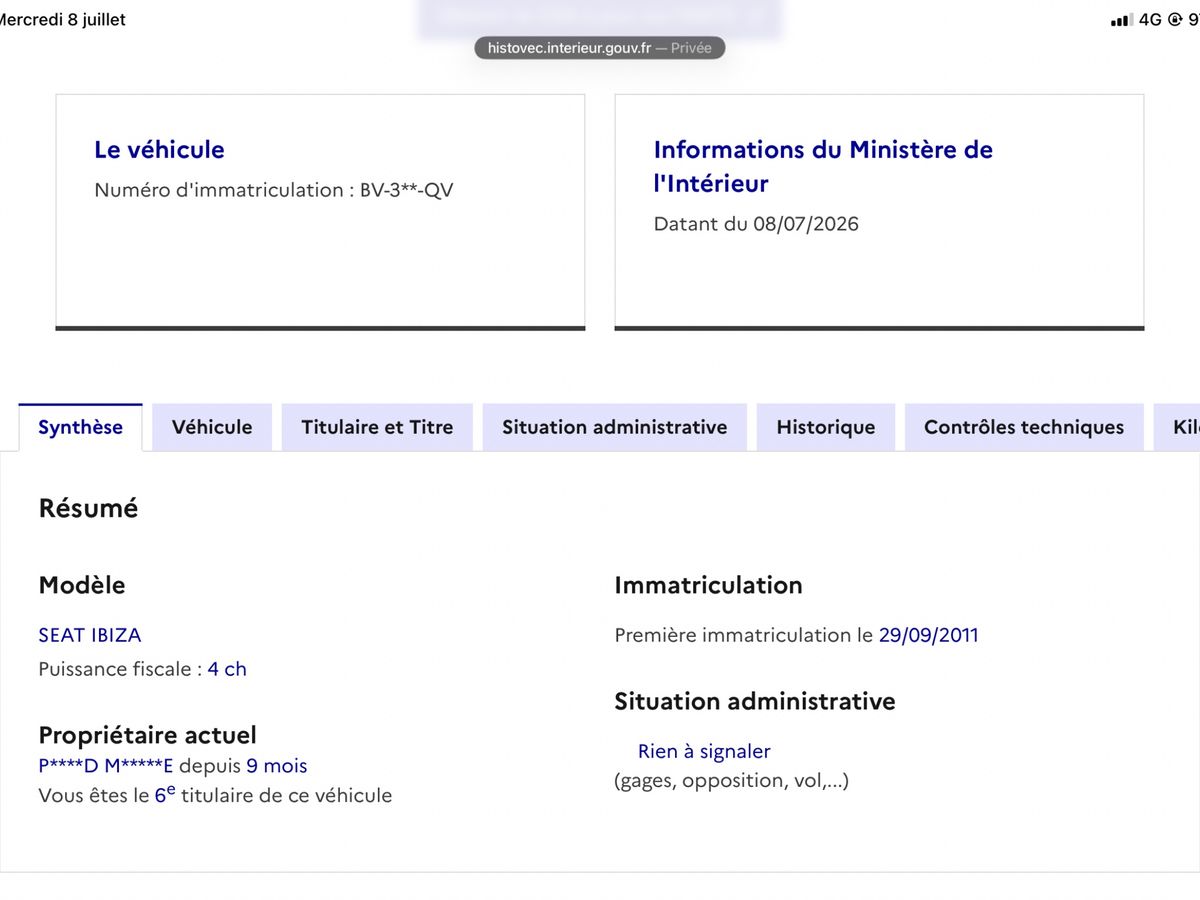Select the first registration date 29/09/2011
1200x900 pixels.
[928, 635]
